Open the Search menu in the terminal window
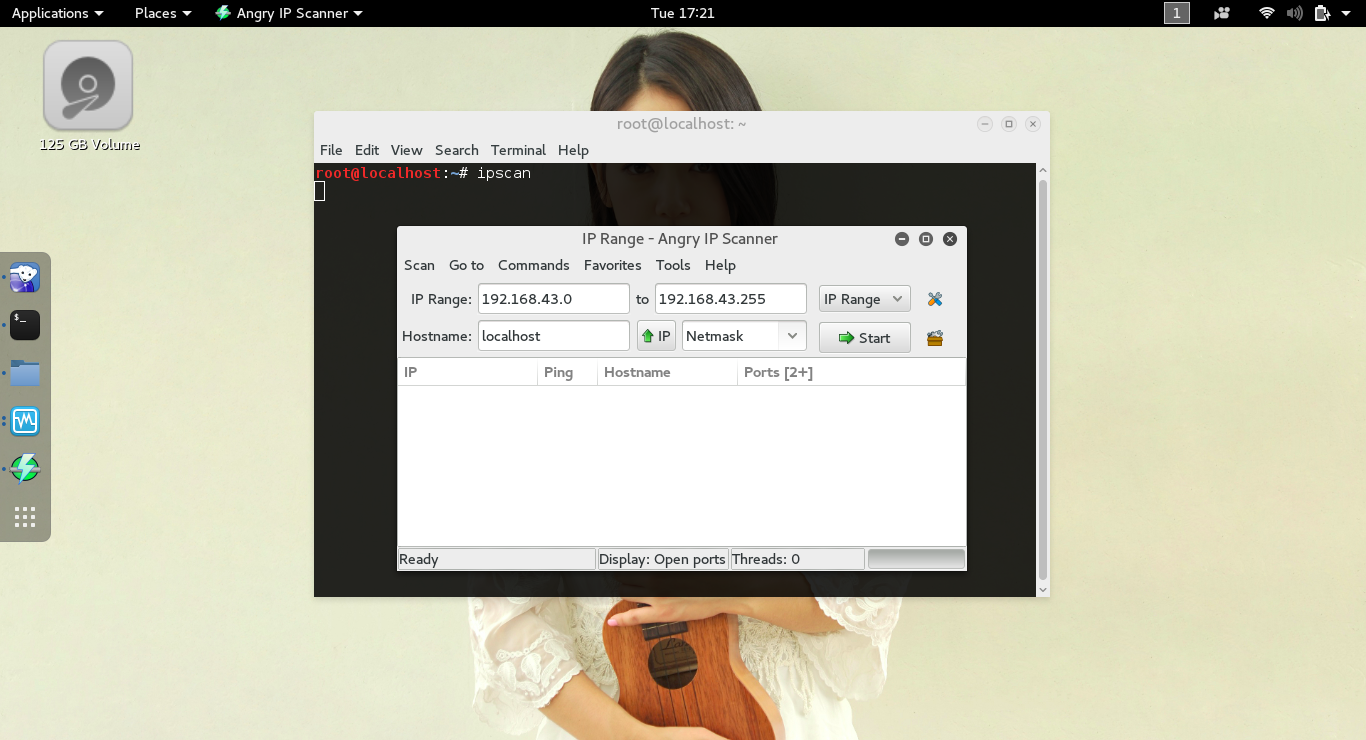Viewport: 1366px width, 740px height. click(457, 150)
